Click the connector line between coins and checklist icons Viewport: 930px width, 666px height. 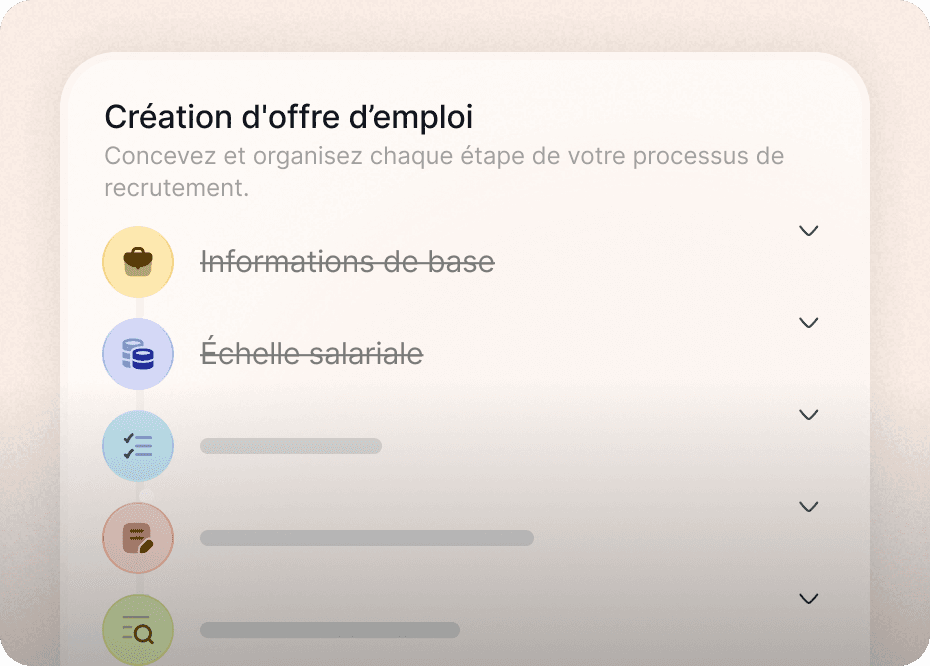pyautogui.click(x=140, y=400)
